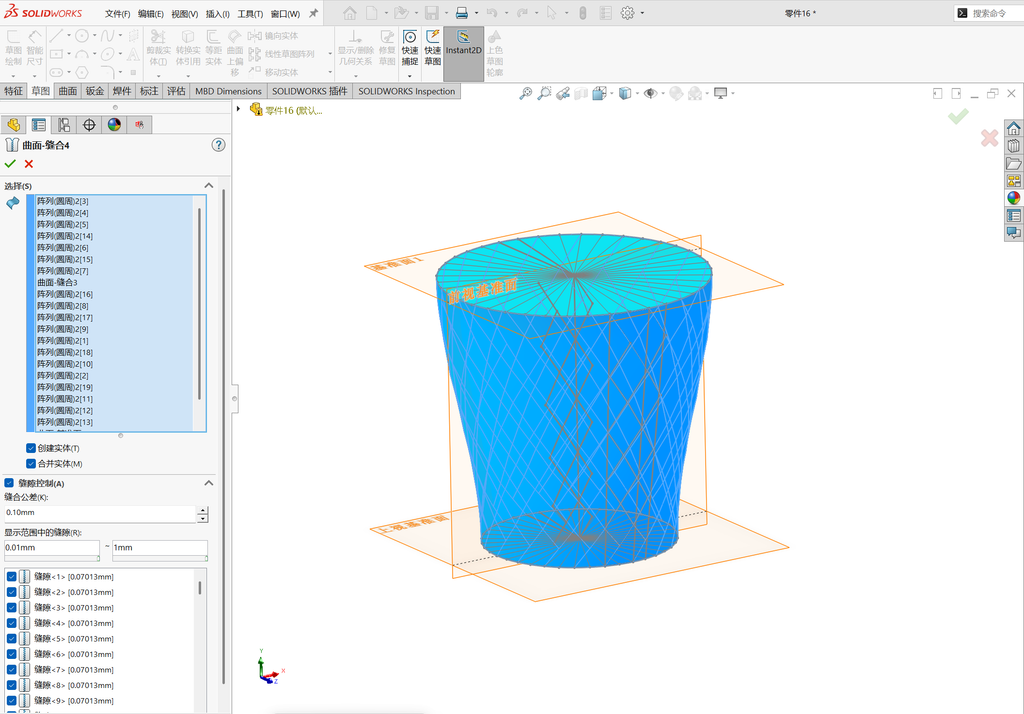The width and height of the screenshot is (1024, 714).
Task: Open the View Settings monitor icon
Action: click(x=720, y=94)
